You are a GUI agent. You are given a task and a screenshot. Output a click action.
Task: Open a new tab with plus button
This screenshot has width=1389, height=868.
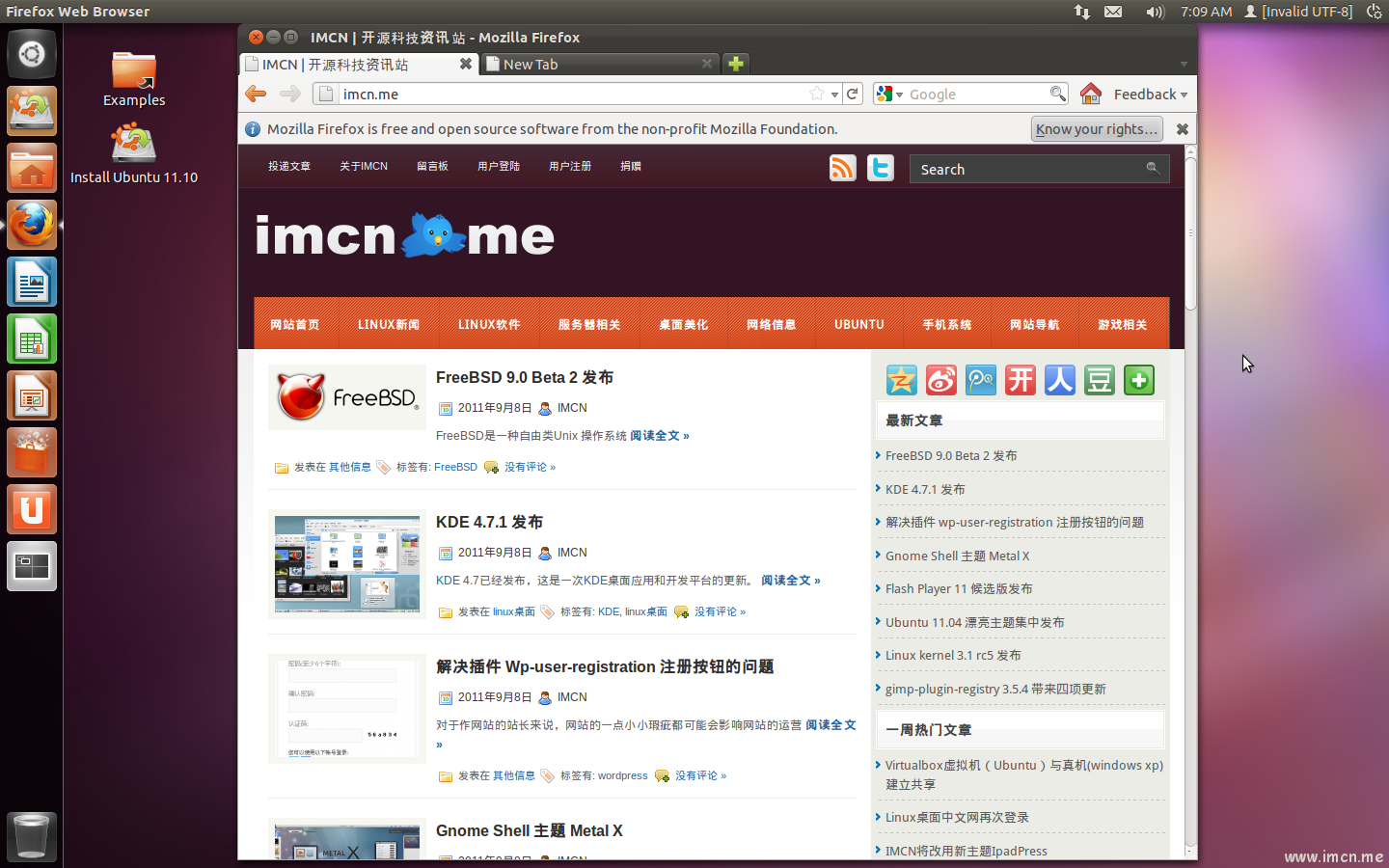(x=736, y=64)
